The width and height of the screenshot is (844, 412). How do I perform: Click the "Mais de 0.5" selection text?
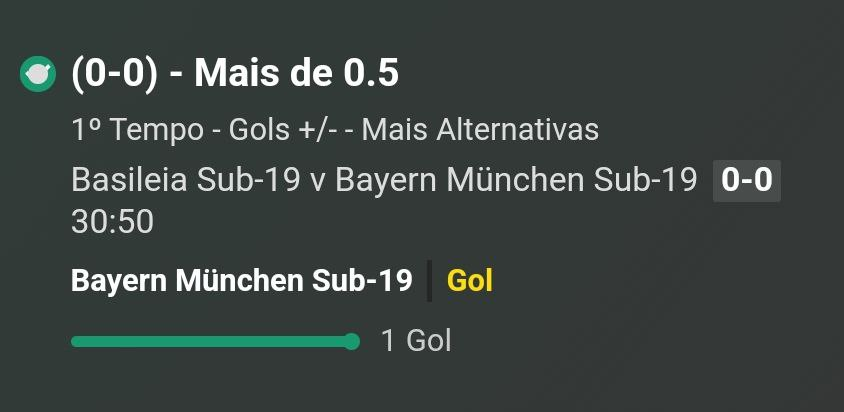click(x=297, y=73)
